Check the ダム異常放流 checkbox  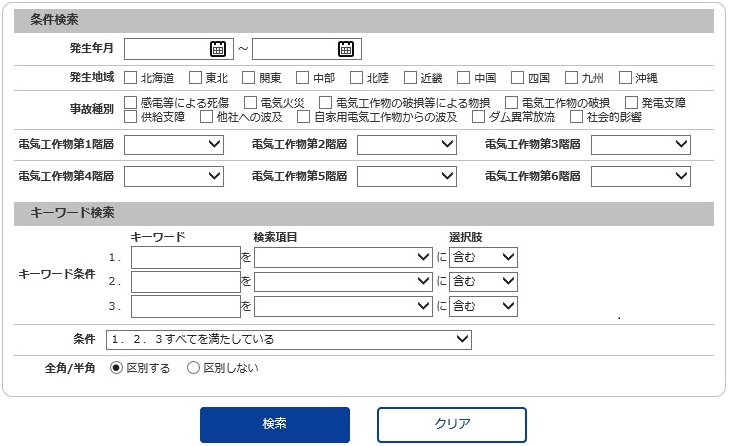pos(478,117)
